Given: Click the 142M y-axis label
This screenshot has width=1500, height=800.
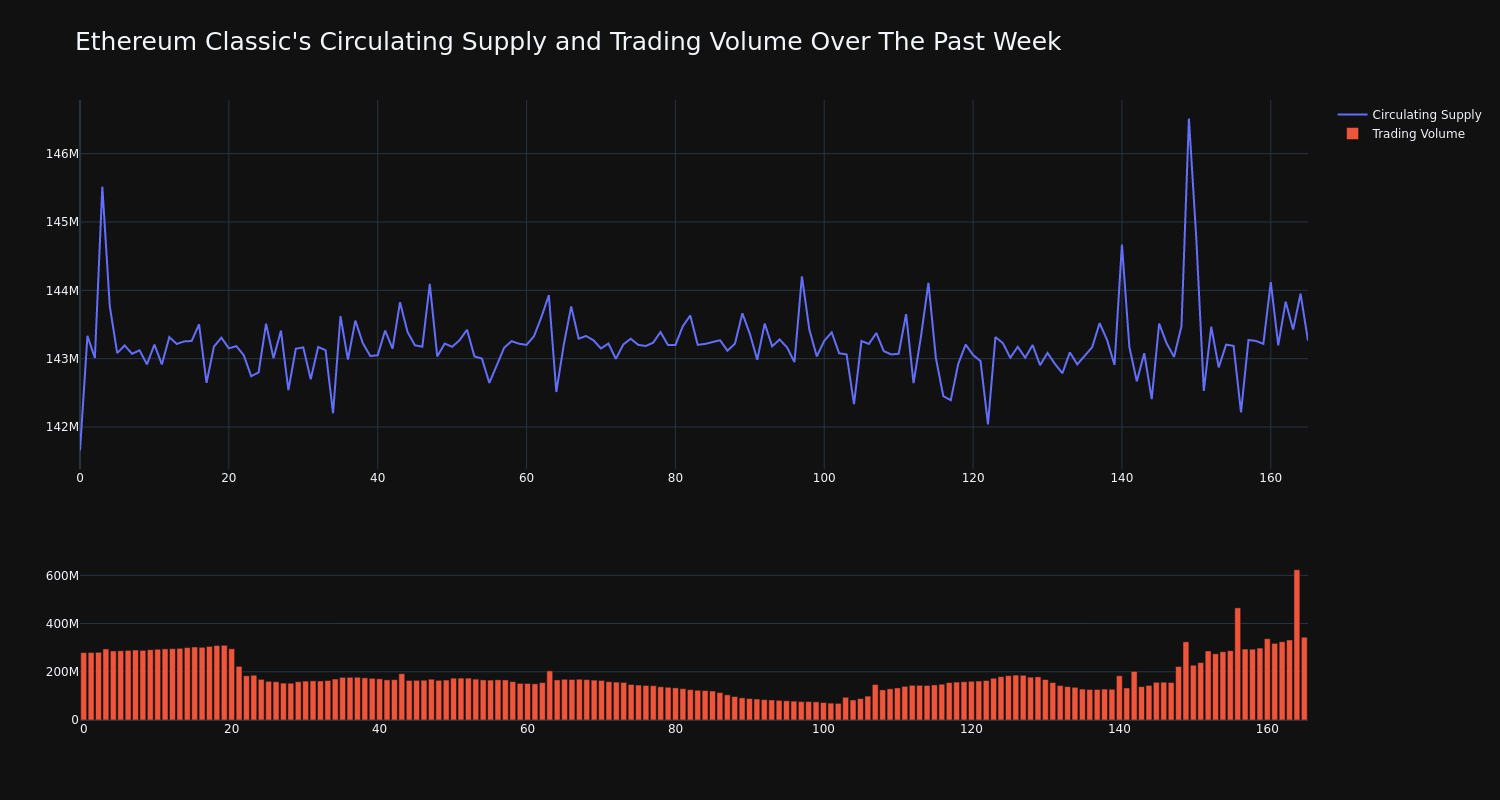Looking at the screenshot, I should tap(62, 427).
